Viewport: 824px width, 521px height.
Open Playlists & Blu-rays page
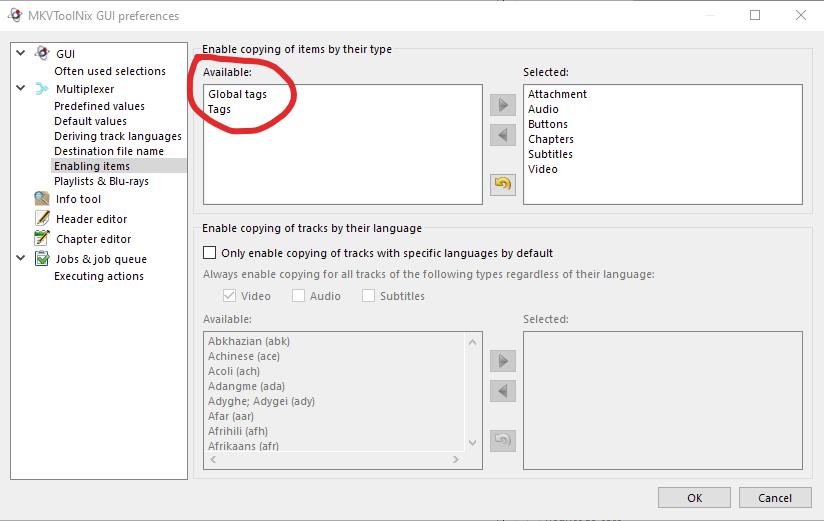click(101, 181)
